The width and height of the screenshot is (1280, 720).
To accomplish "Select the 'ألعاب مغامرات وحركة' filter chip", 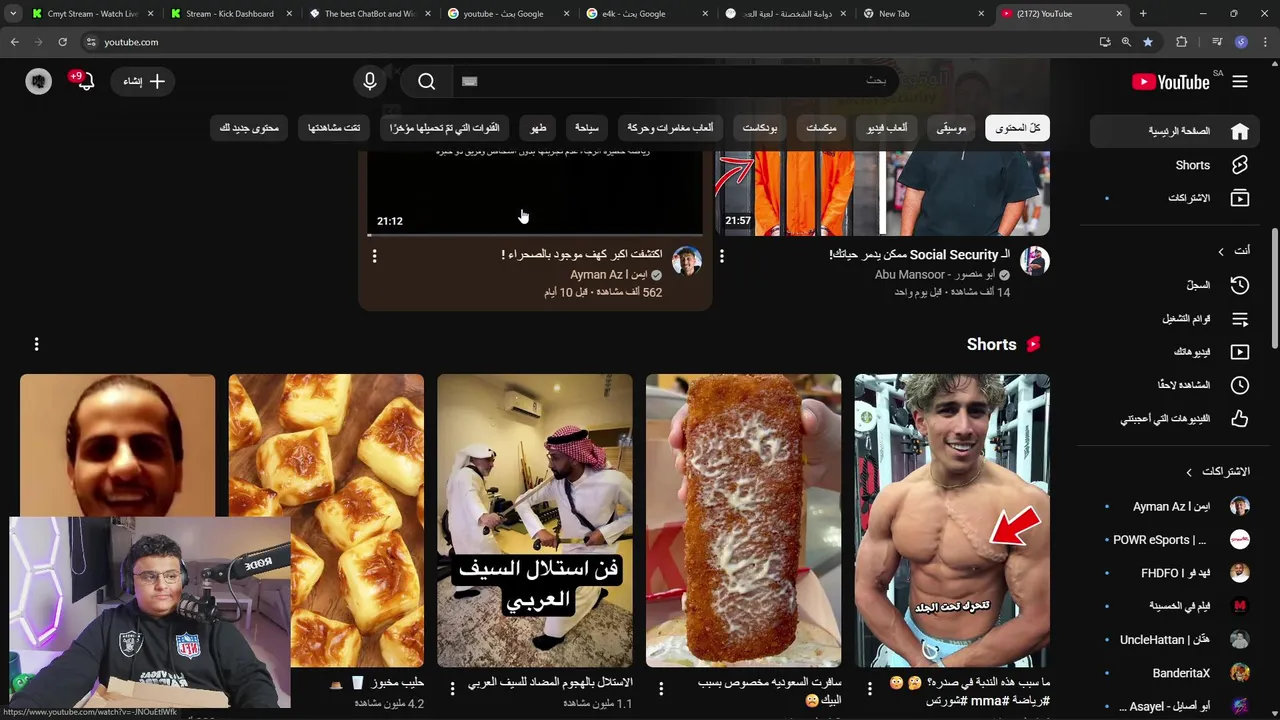I will pos(670,128).
